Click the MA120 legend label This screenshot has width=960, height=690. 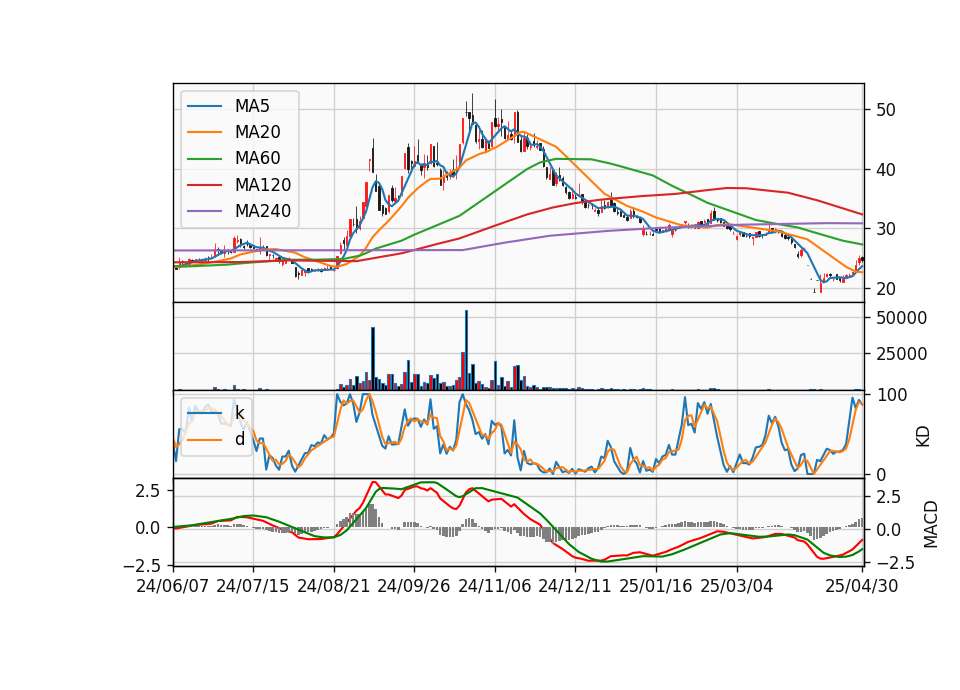263,185
